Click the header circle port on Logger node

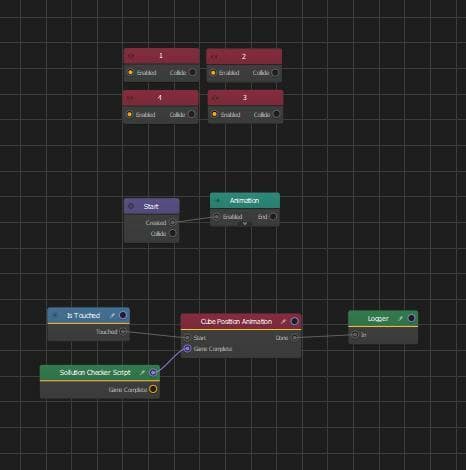pyautogui.click(x=411, y=318)
